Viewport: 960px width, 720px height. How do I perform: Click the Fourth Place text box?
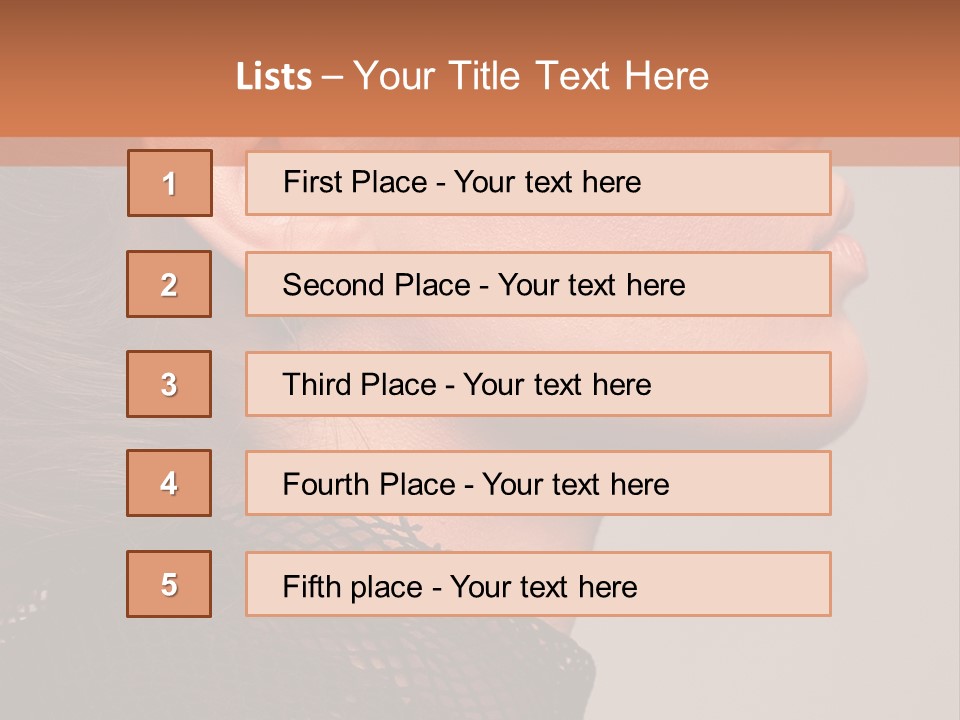538,484
